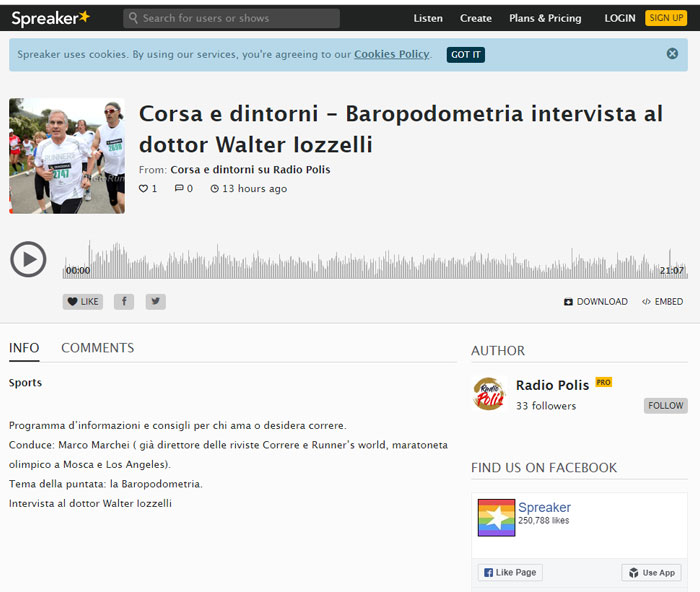The height and width of the screenshot is (592, 700).
Task: Click the PRO badge
Action: point(604,382)
